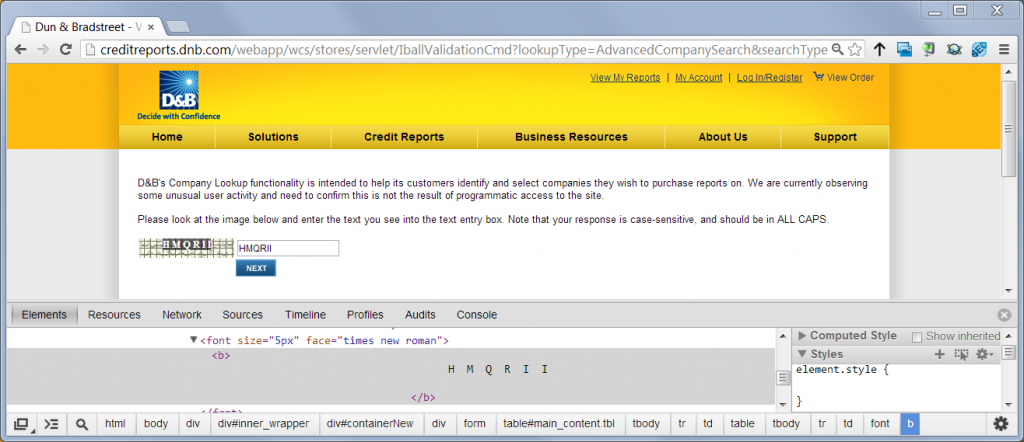
Task: Click the captcha text entry box
Action: (288, 248)
